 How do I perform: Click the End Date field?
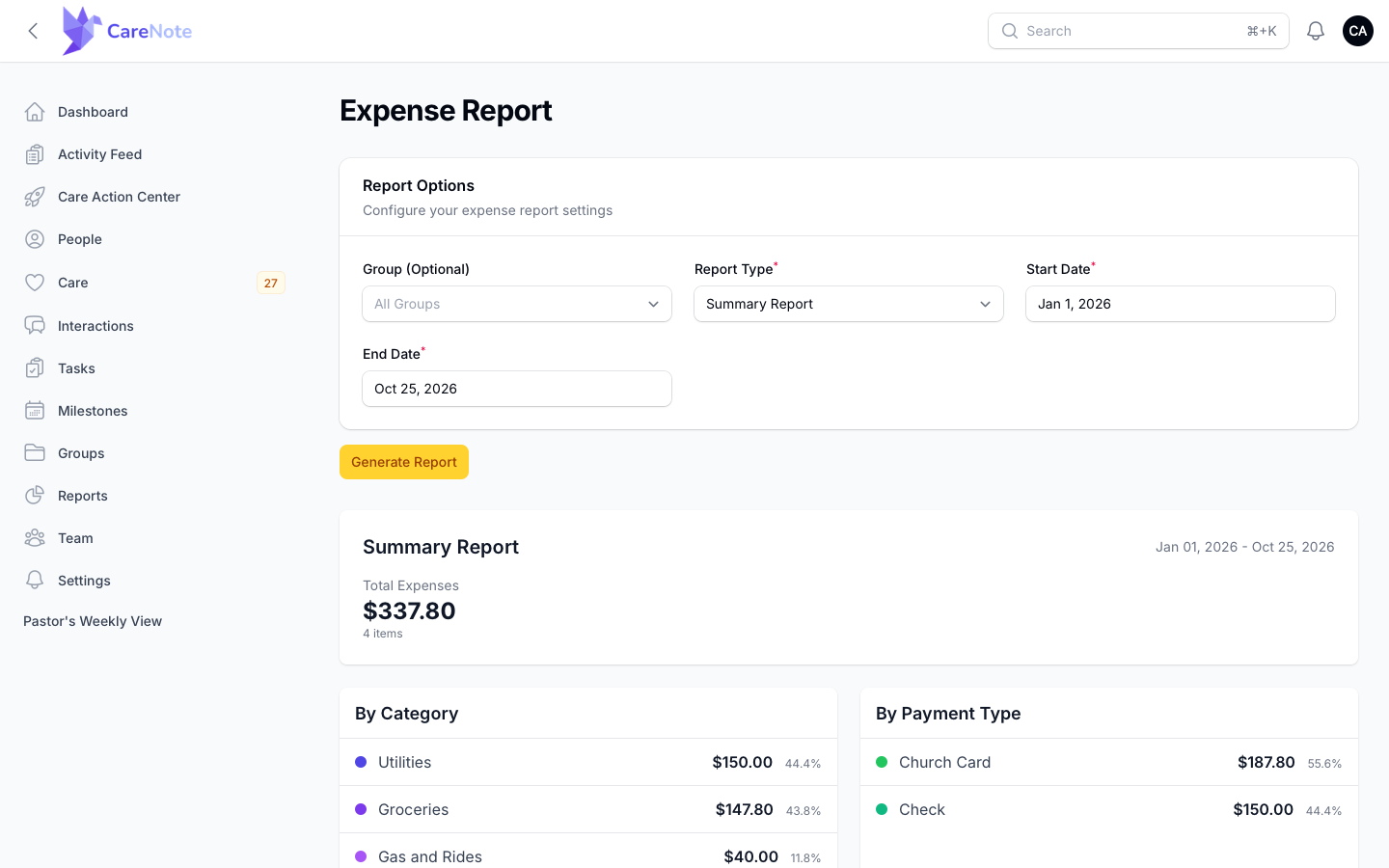pyautogui.click(x=517, y=389)
